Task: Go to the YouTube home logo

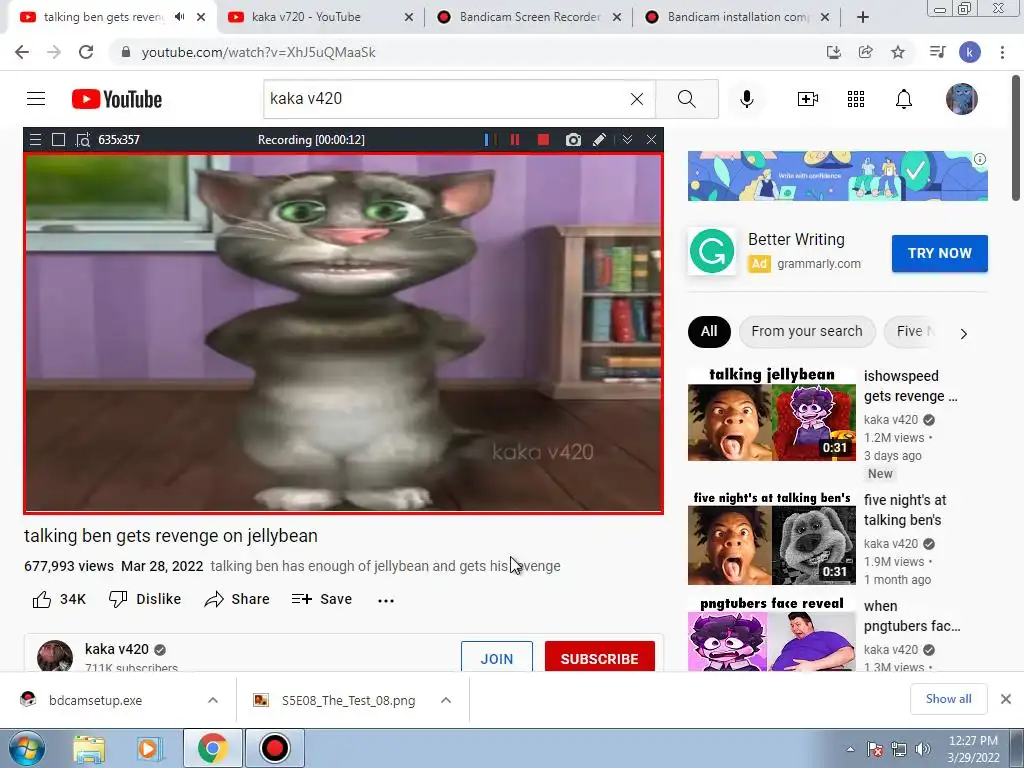Action: tap(117, 99)
